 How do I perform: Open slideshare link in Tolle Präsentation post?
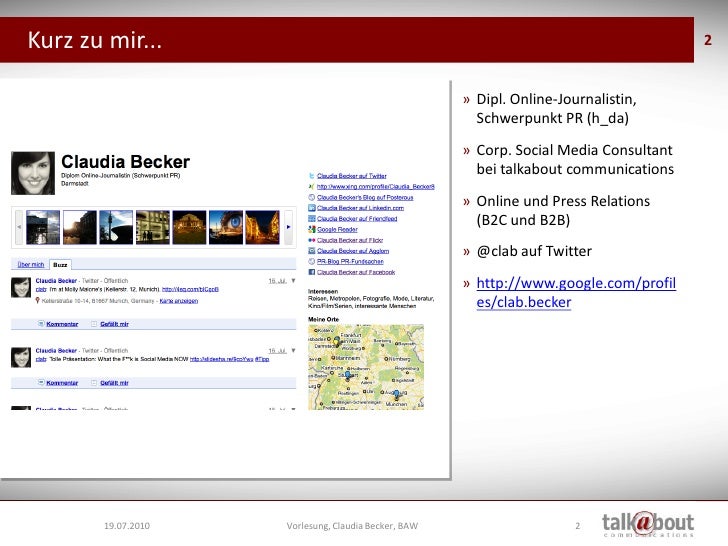(x=221, y=359)
